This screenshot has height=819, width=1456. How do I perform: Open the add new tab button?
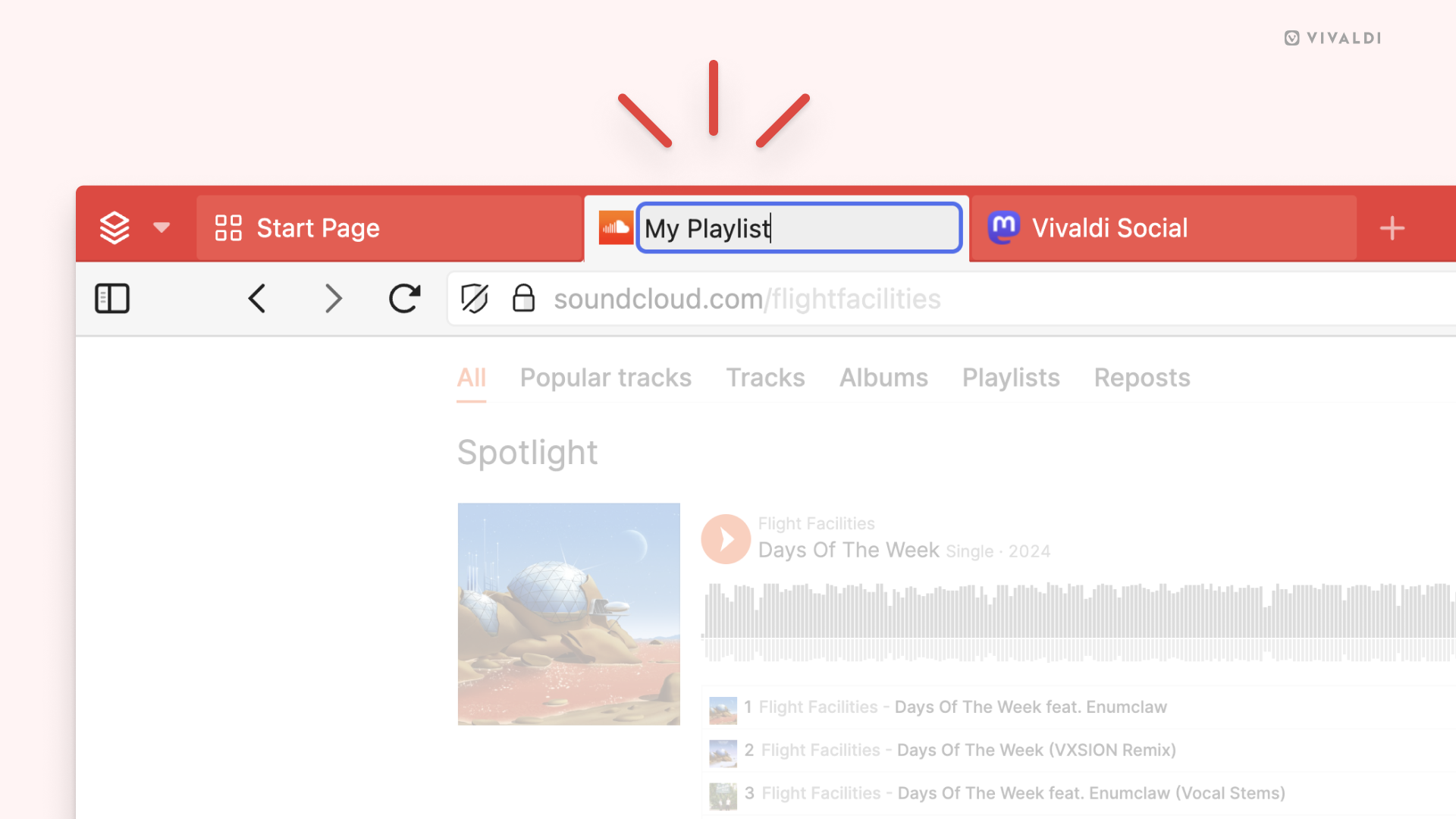(x=1393, y=228)
